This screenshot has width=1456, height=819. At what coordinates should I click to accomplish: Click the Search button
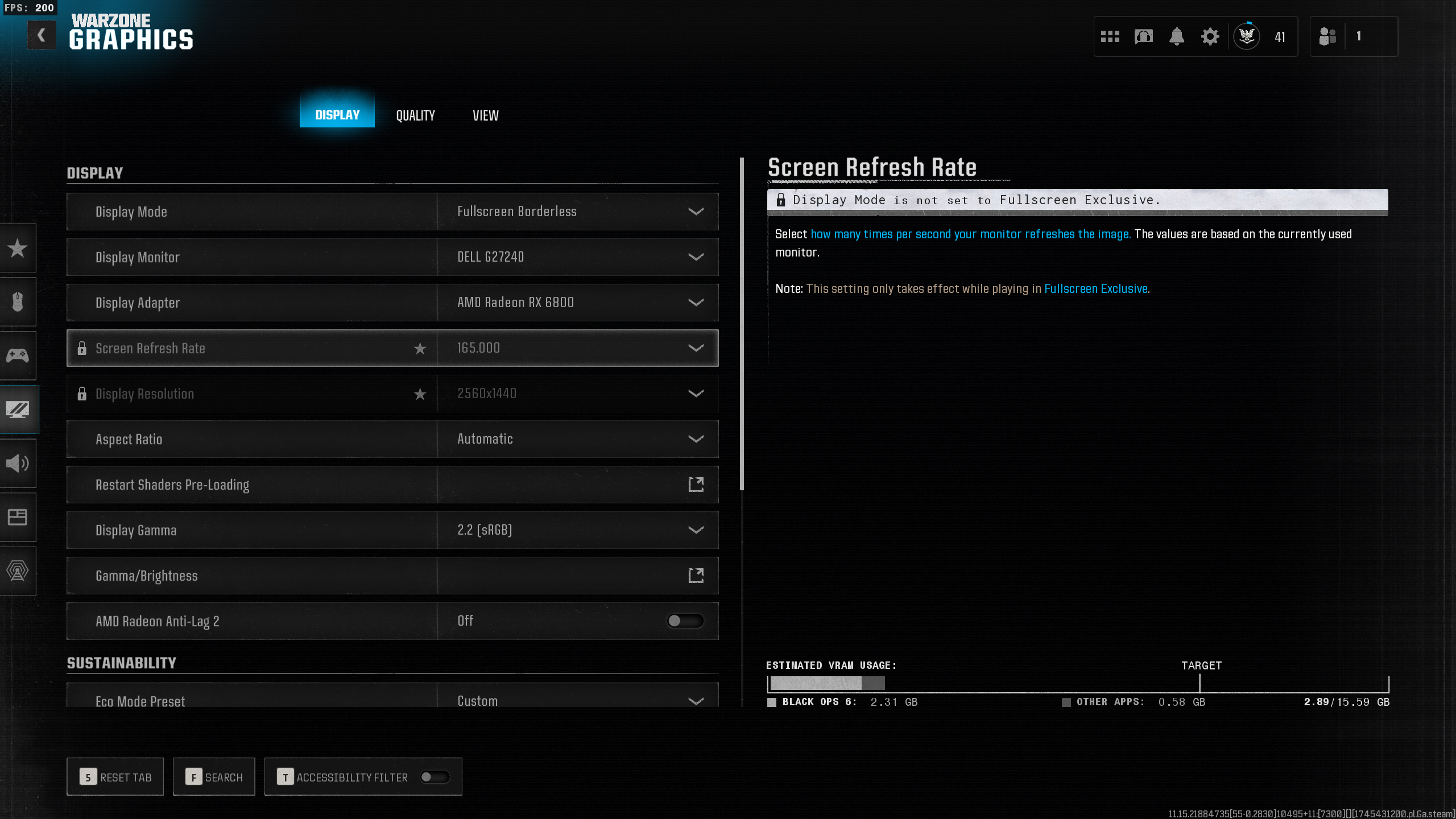tap(214, 777)
